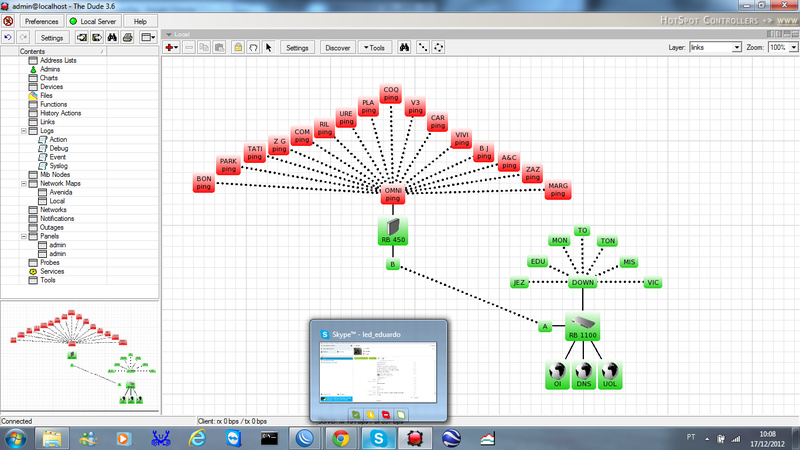Select the red COQ ping node

[x=391, y=93]
